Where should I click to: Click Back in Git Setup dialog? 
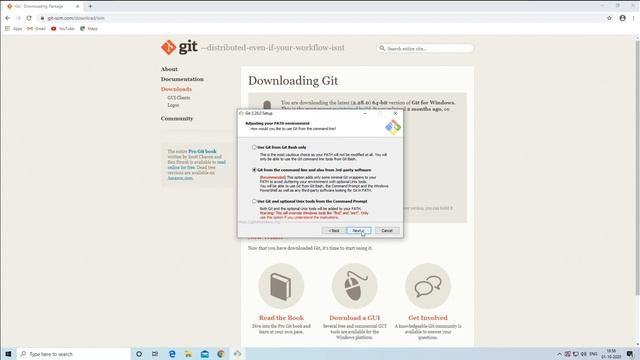pyautogui.click(x=333, y=231)
